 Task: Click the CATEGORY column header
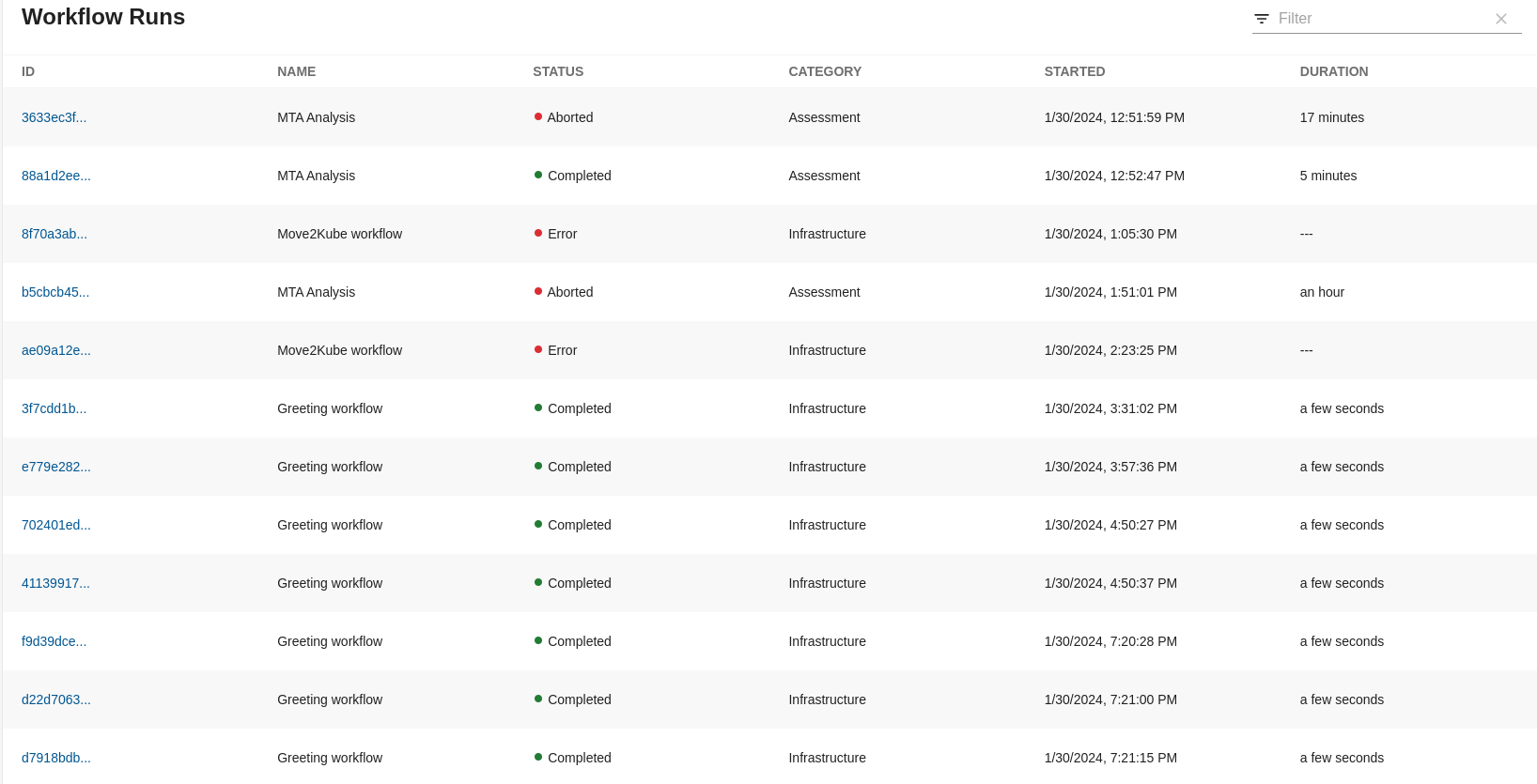pyautogui.click(x=824, y=71)
